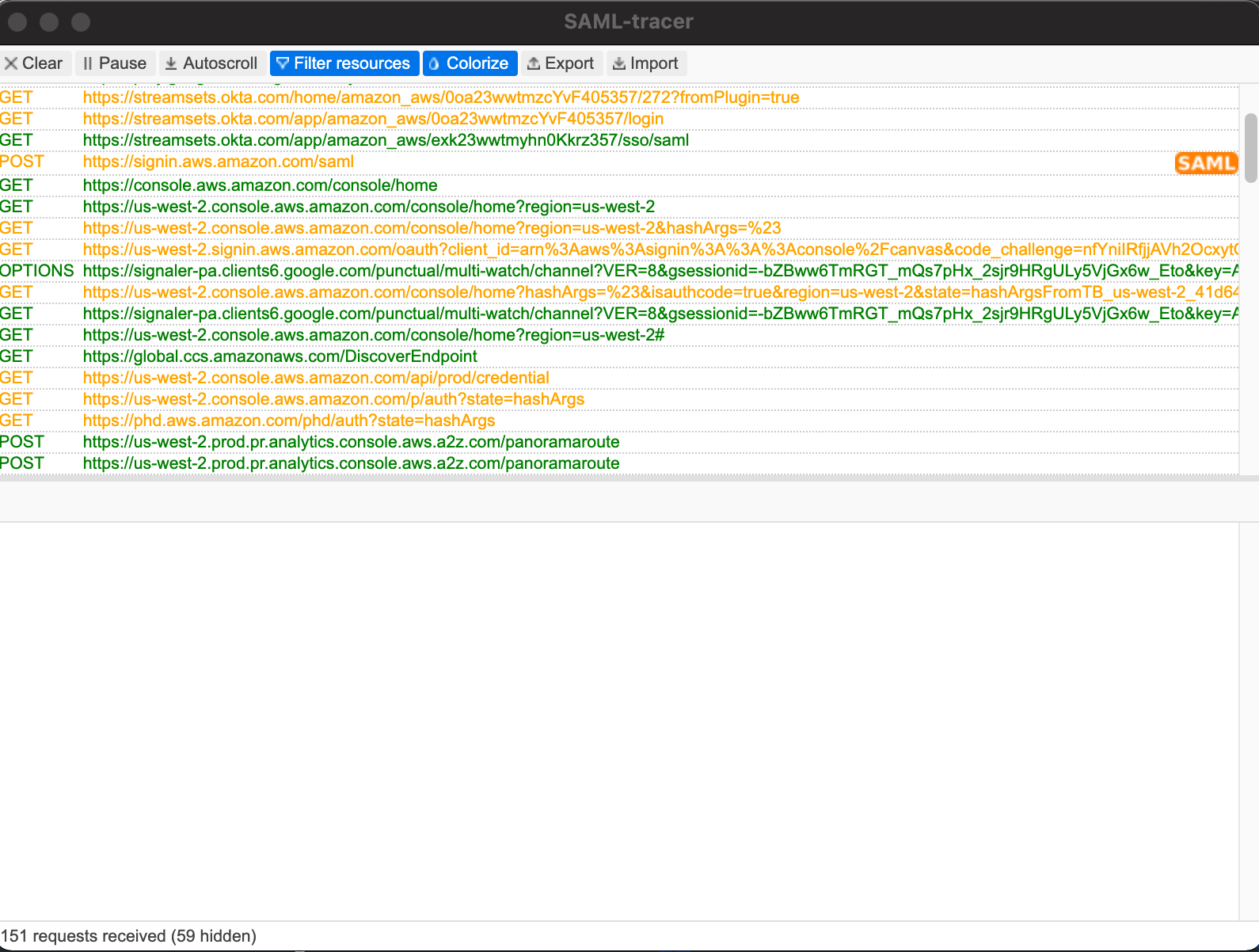Toggle the Filter resources option

[344, 63]
